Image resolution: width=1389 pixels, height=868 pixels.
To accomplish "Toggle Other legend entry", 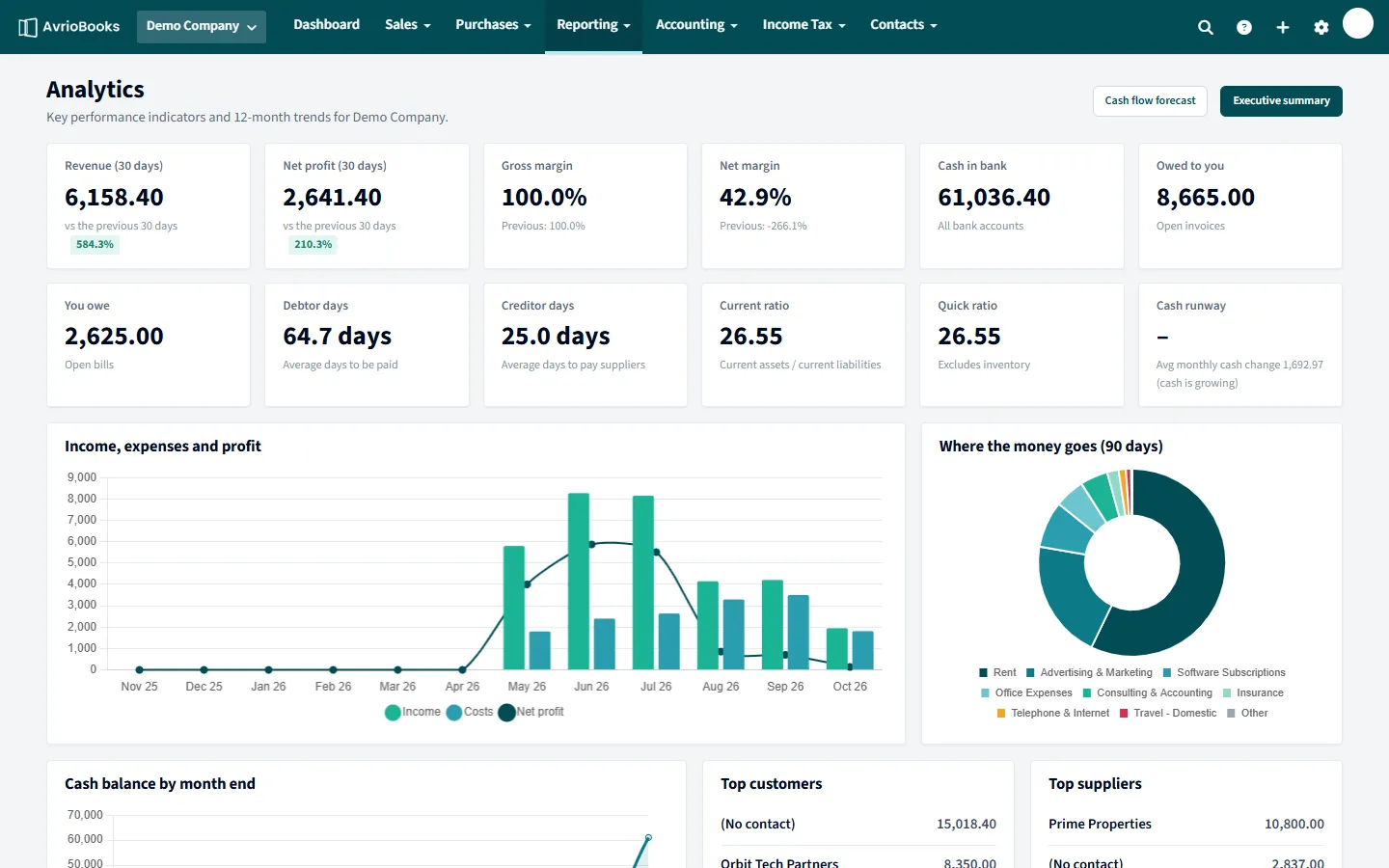I will (x=1247, y=713).
